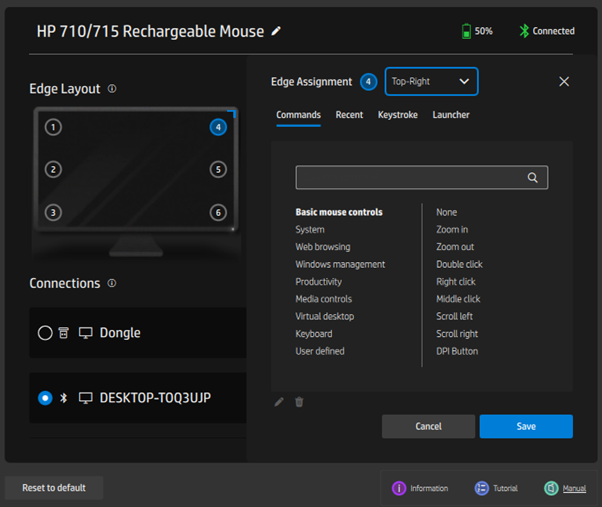
Task: Click the Dongle connection label
Action: (120, 333)
